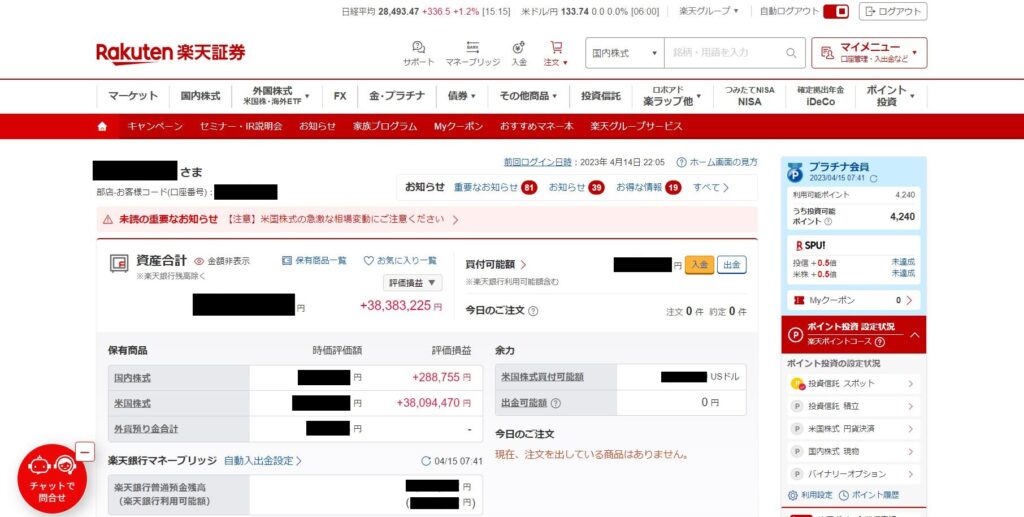Open the チャットで問合せ chat bubble
This screenshot has width=1024, height=517.
52,479
